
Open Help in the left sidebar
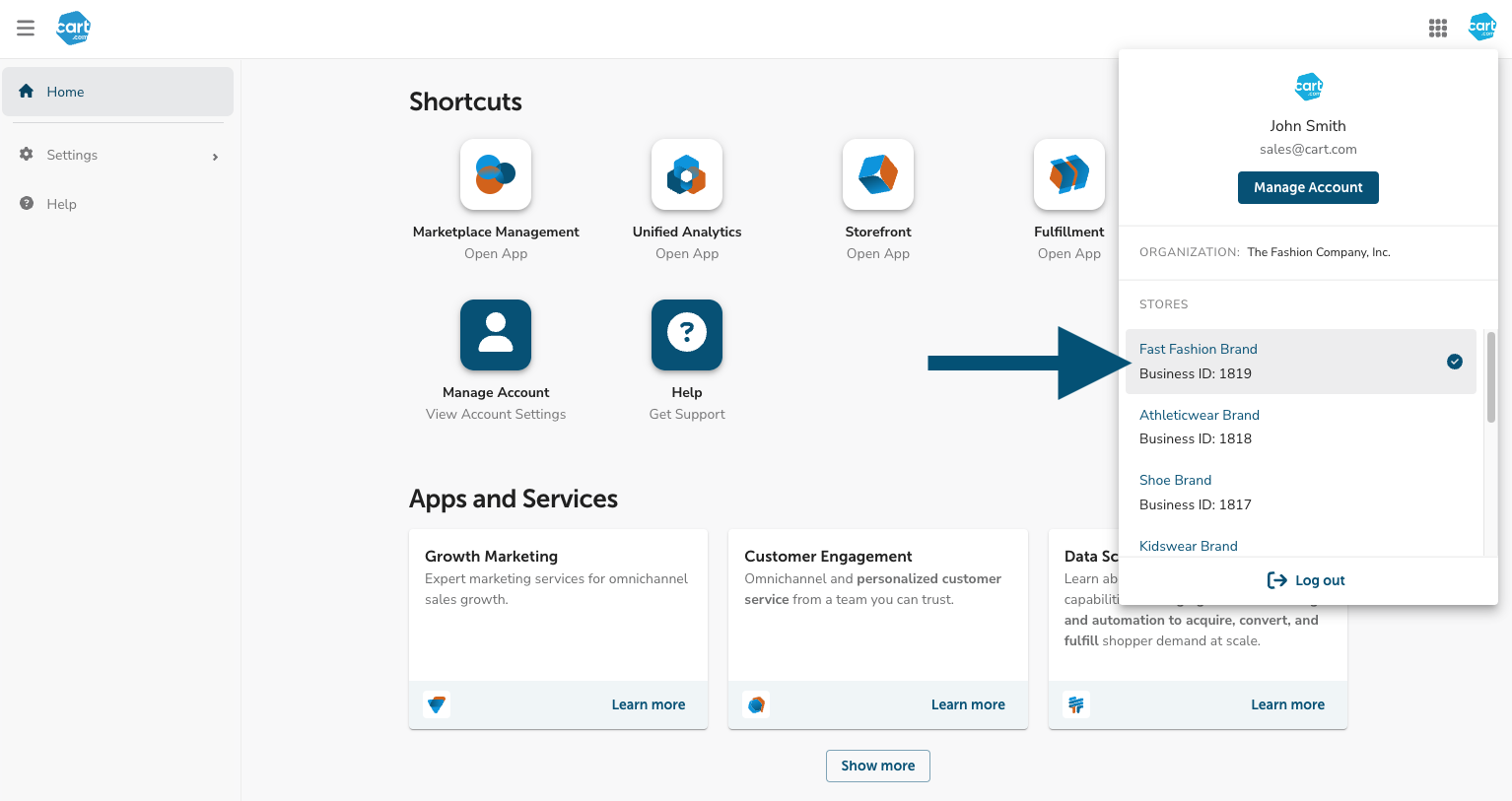[x=61, y=204]
